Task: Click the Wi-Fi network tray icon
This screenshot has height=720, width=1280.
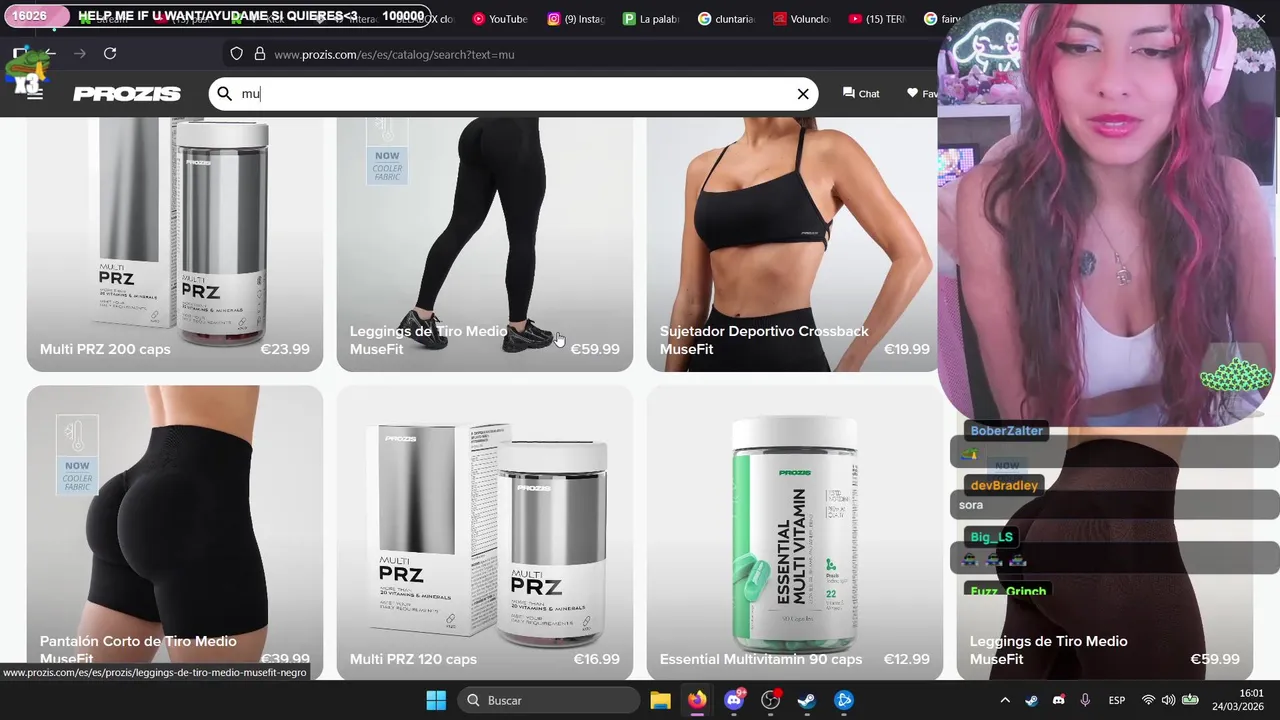Action: coord(1148,700)
